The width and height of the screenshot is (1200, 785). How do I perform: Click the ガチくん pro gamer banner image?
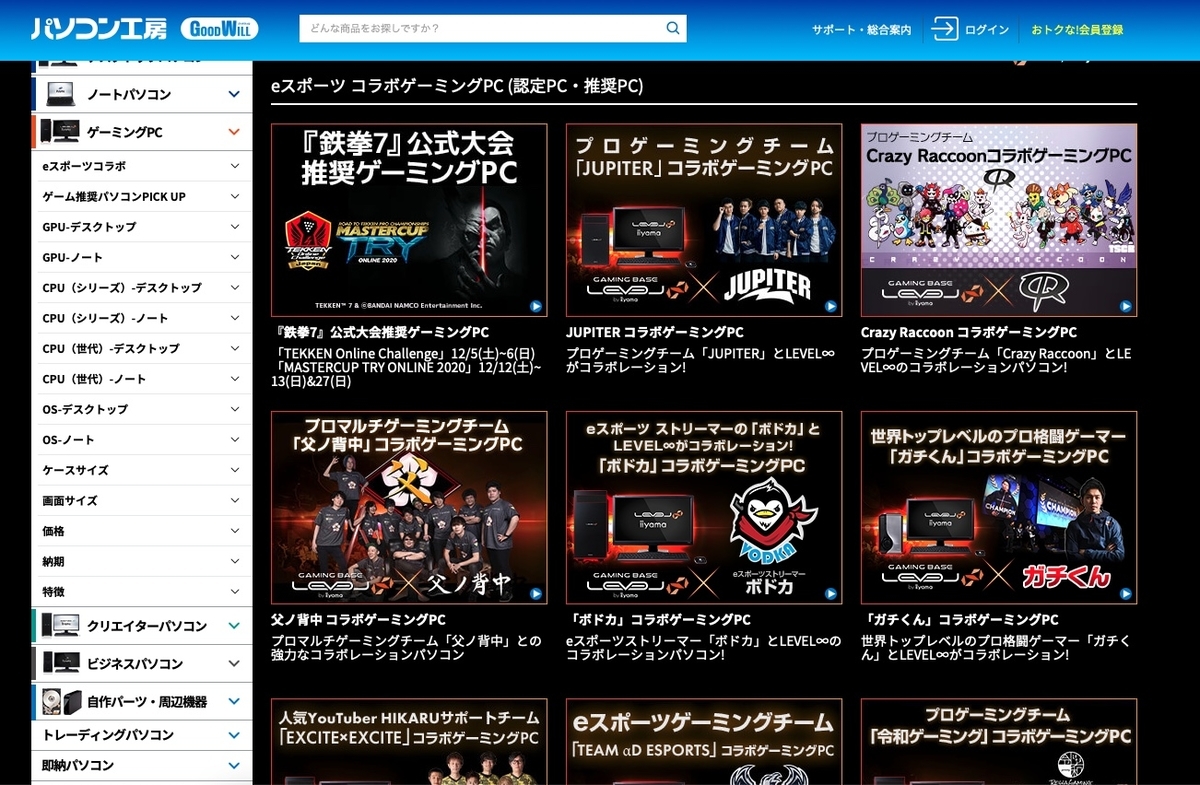click(999, 507)
